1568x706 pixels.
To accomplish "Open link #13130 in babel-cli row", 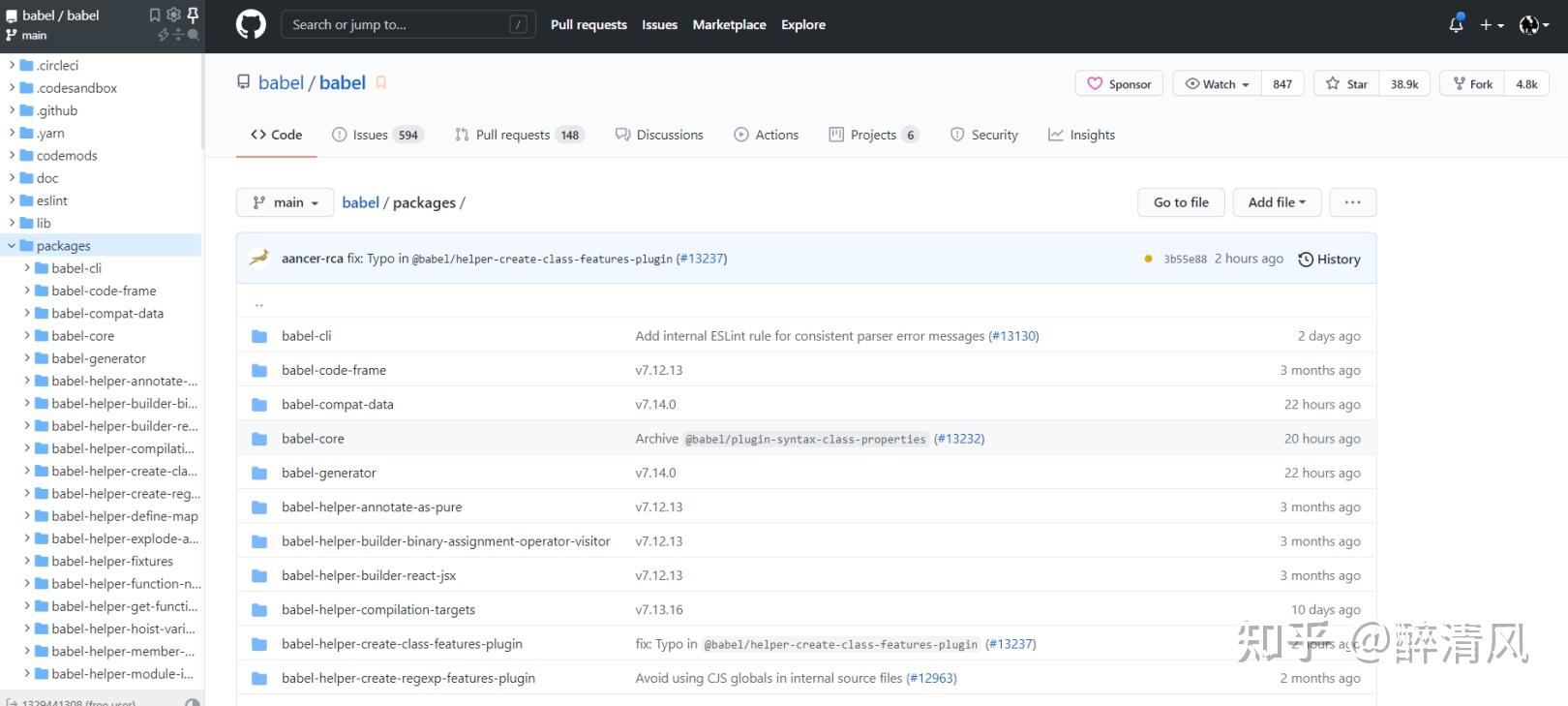I will (x=1013, y=336).
